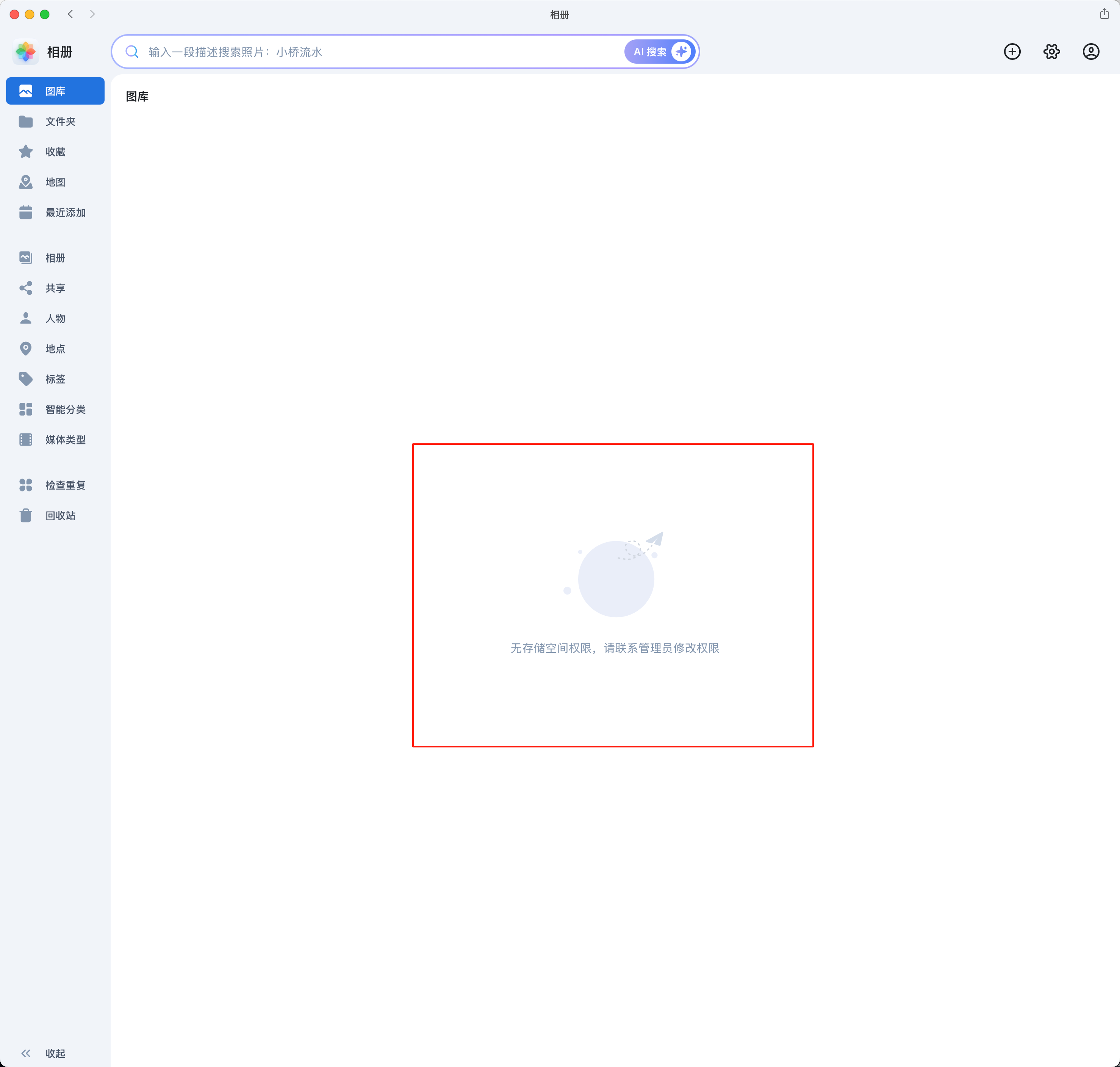Open settings with the gear icon
Viewport: 1120px width, 1067px height.
click(1051, 52)
